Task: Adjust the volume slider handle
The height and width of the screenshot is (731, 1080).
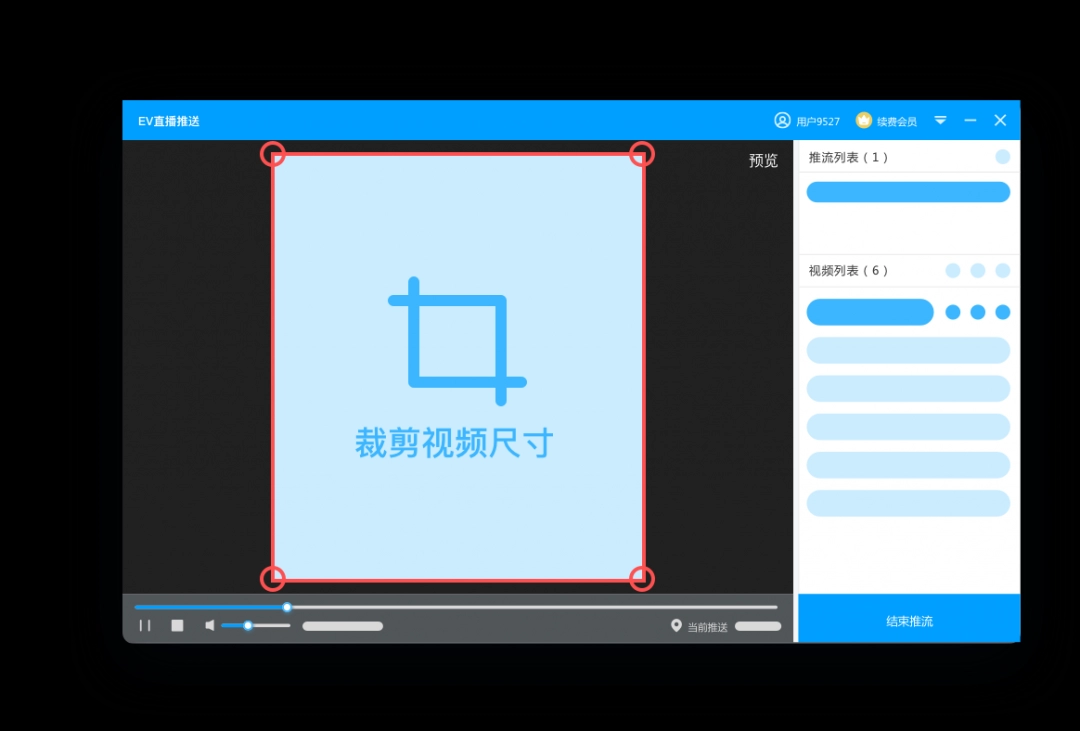Action: tap(247, 626)
